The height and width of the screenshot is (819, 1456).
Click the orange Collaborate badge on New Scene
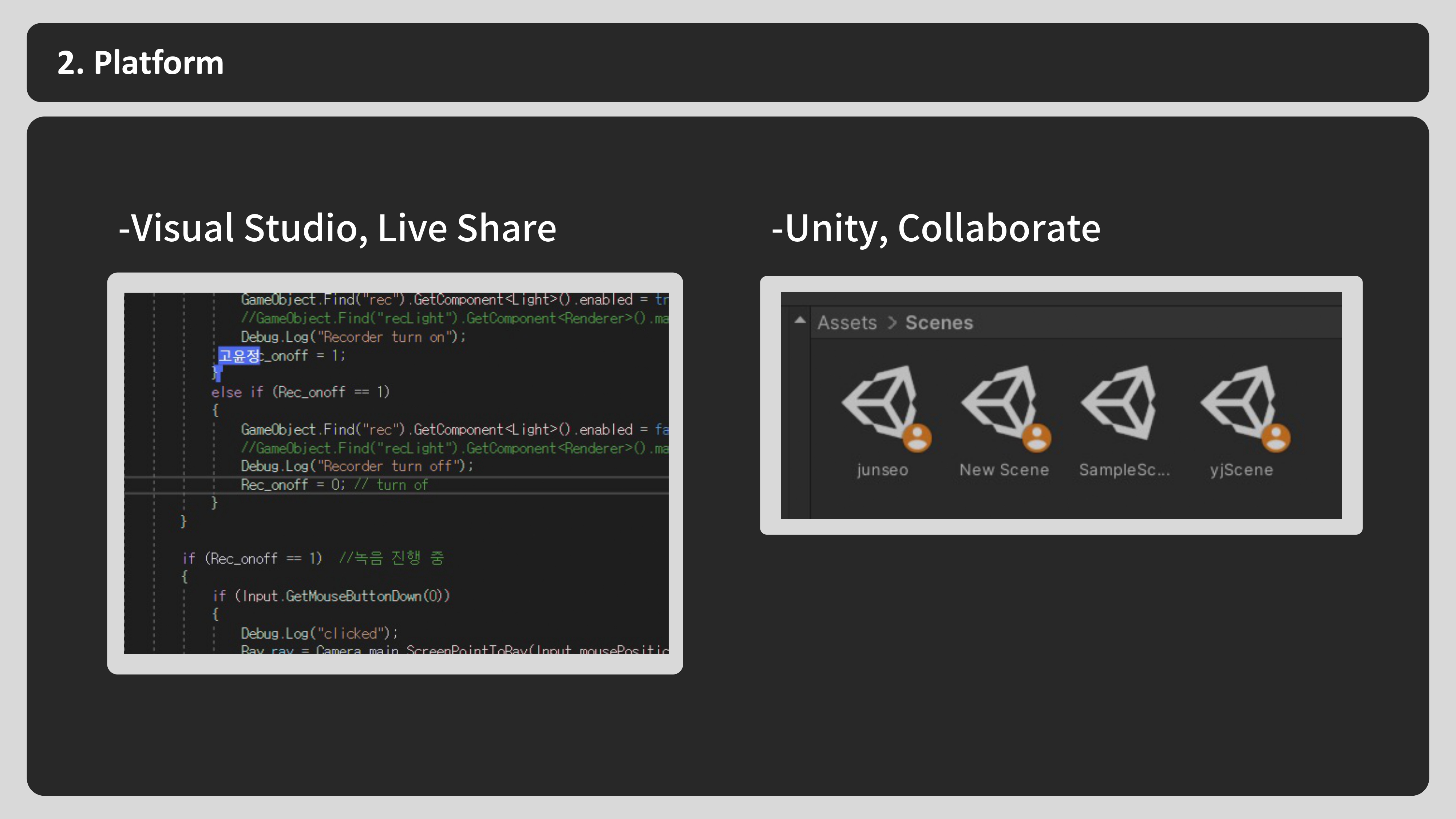tap(1036, 438)
